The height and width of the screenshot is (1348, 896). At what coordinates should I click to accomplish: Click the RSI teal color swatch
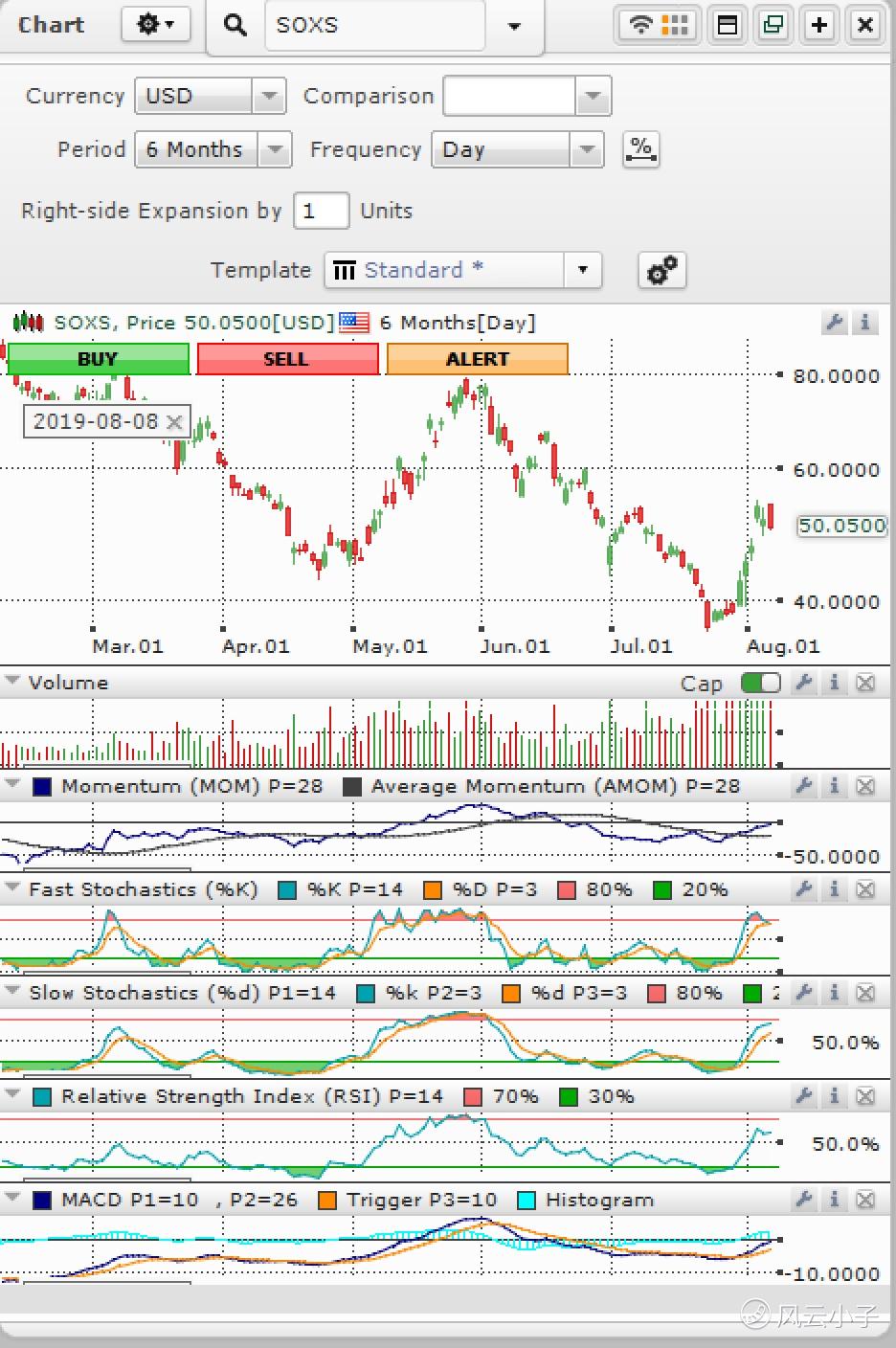pyautogui.click(x=42, y=1097)
